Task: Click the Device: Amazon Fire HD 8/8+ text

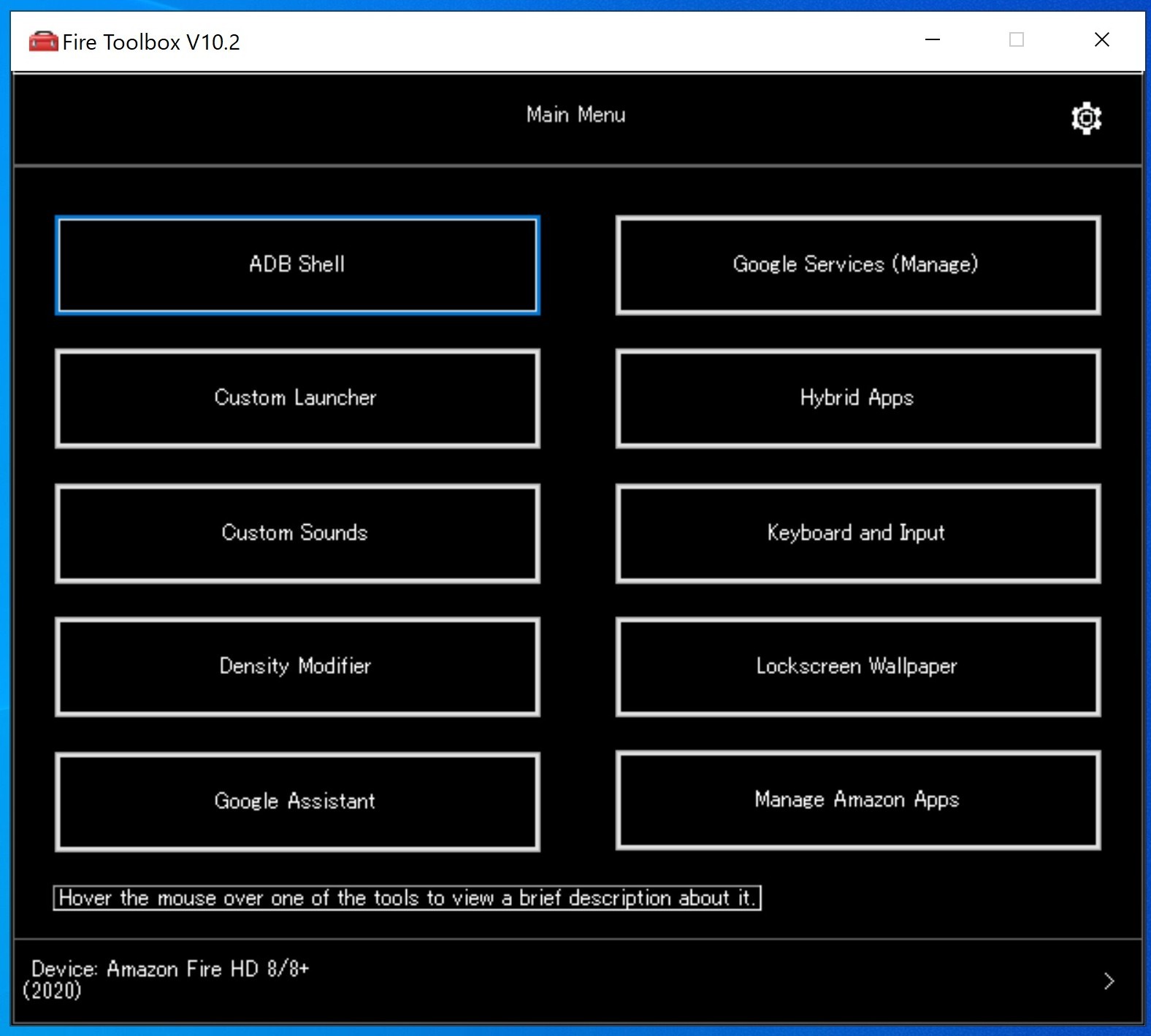Action: (x=166, y=979)
